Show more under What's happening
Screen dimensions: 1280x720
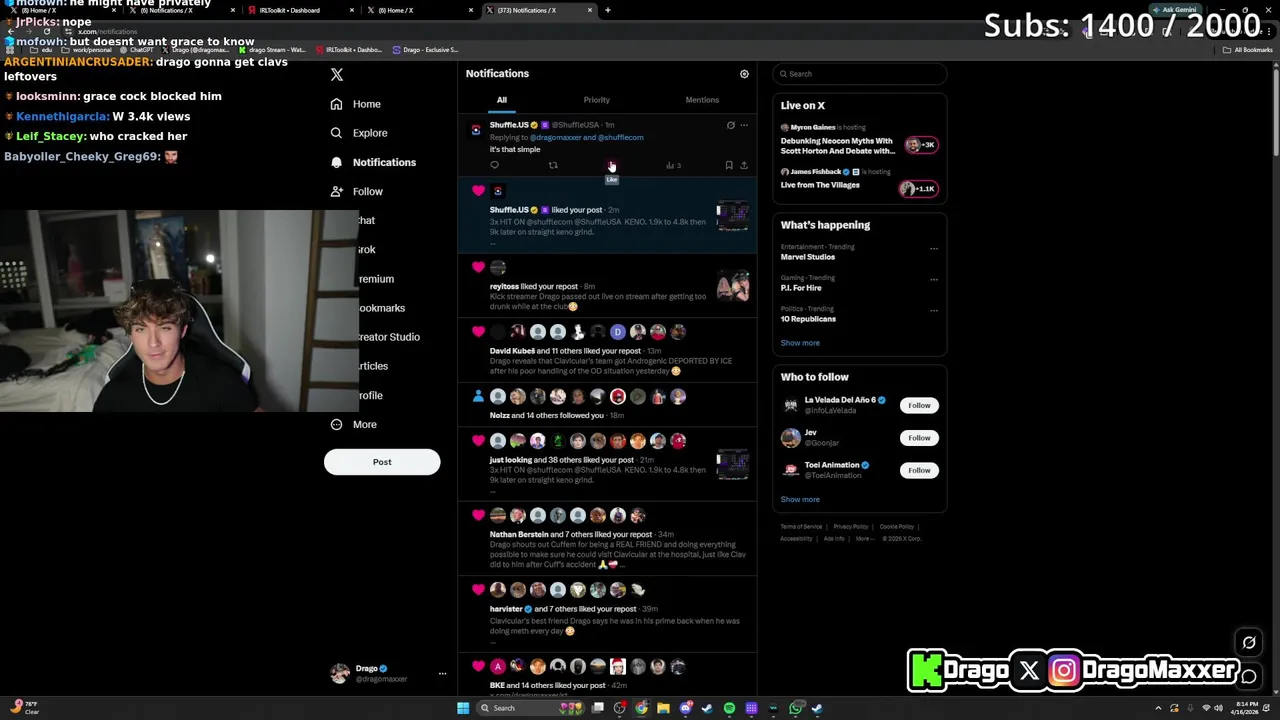click(x=800, y=343)
